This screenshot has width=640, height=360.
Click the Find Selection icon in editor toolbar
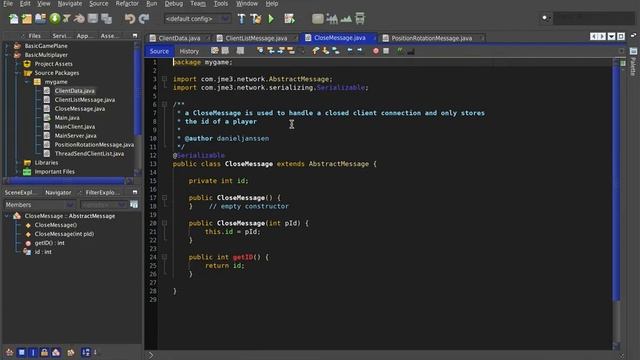coord(260,51)
